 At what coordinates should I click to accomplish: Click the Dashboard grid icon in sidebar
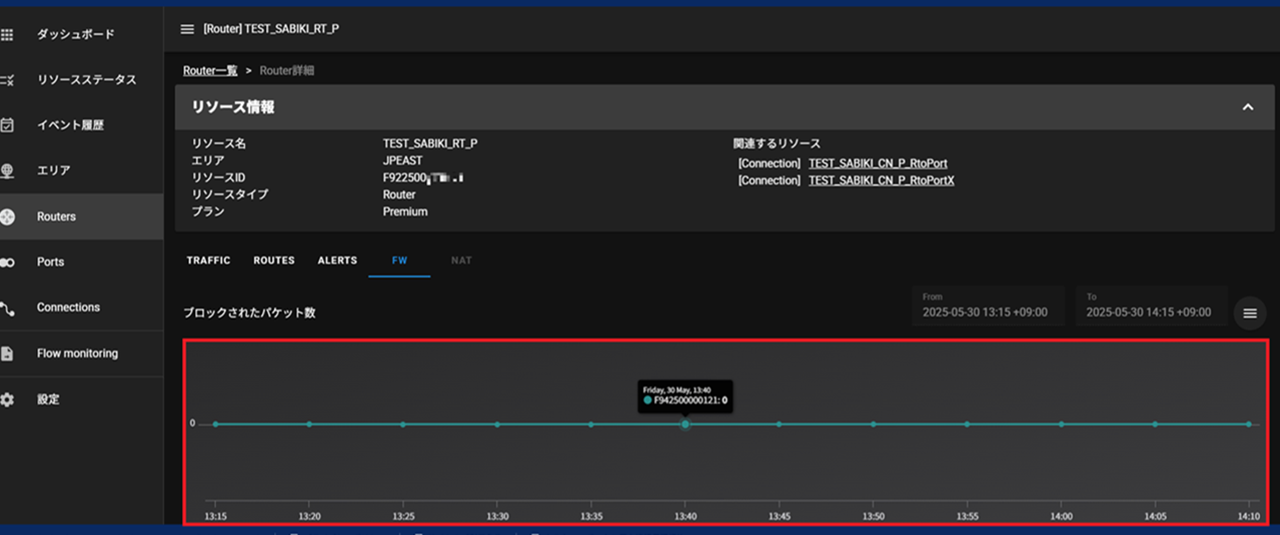7,35
